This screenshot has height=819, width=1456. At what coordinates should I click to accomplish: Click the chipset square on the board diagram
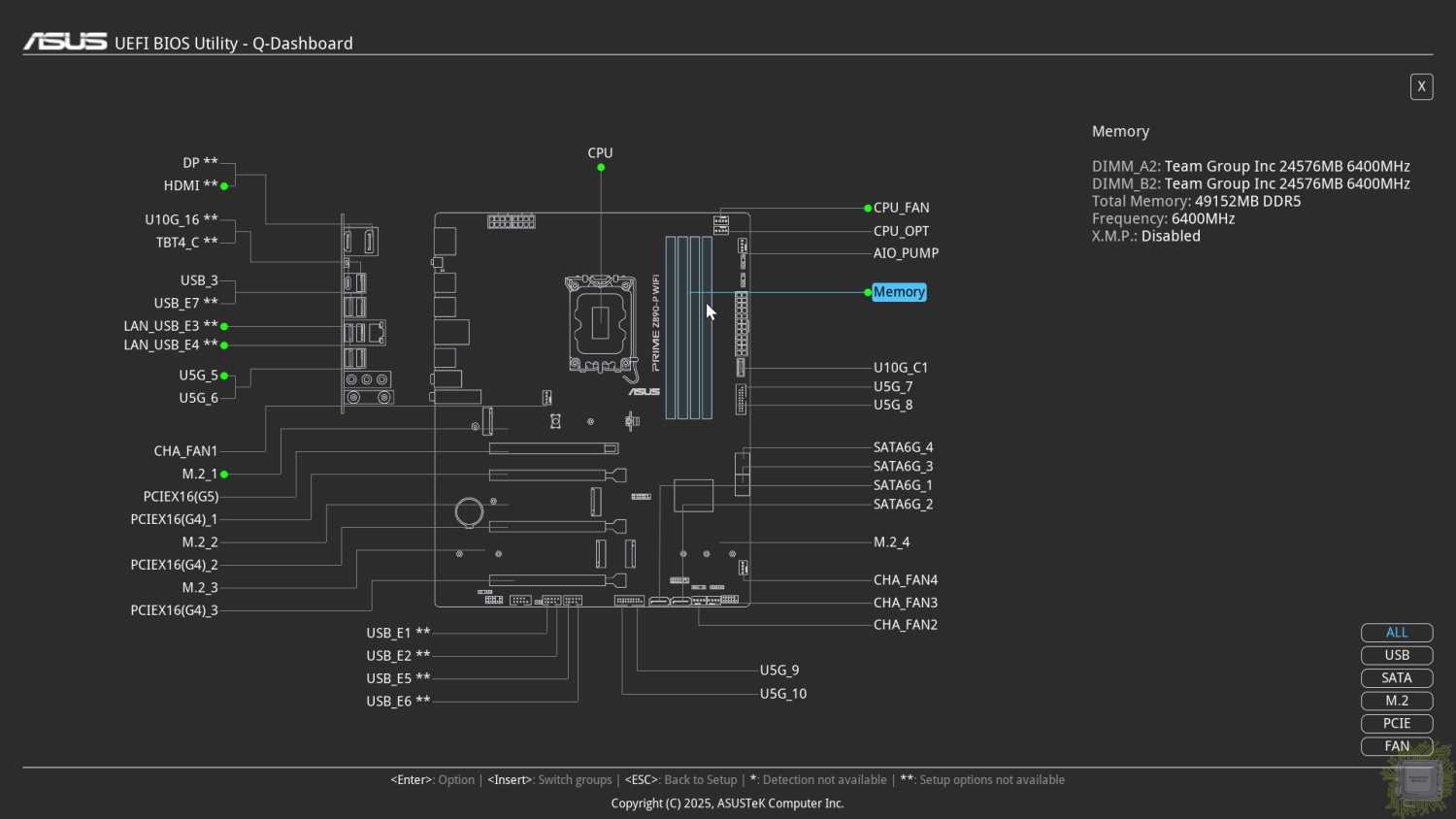[x=693, y=495]
